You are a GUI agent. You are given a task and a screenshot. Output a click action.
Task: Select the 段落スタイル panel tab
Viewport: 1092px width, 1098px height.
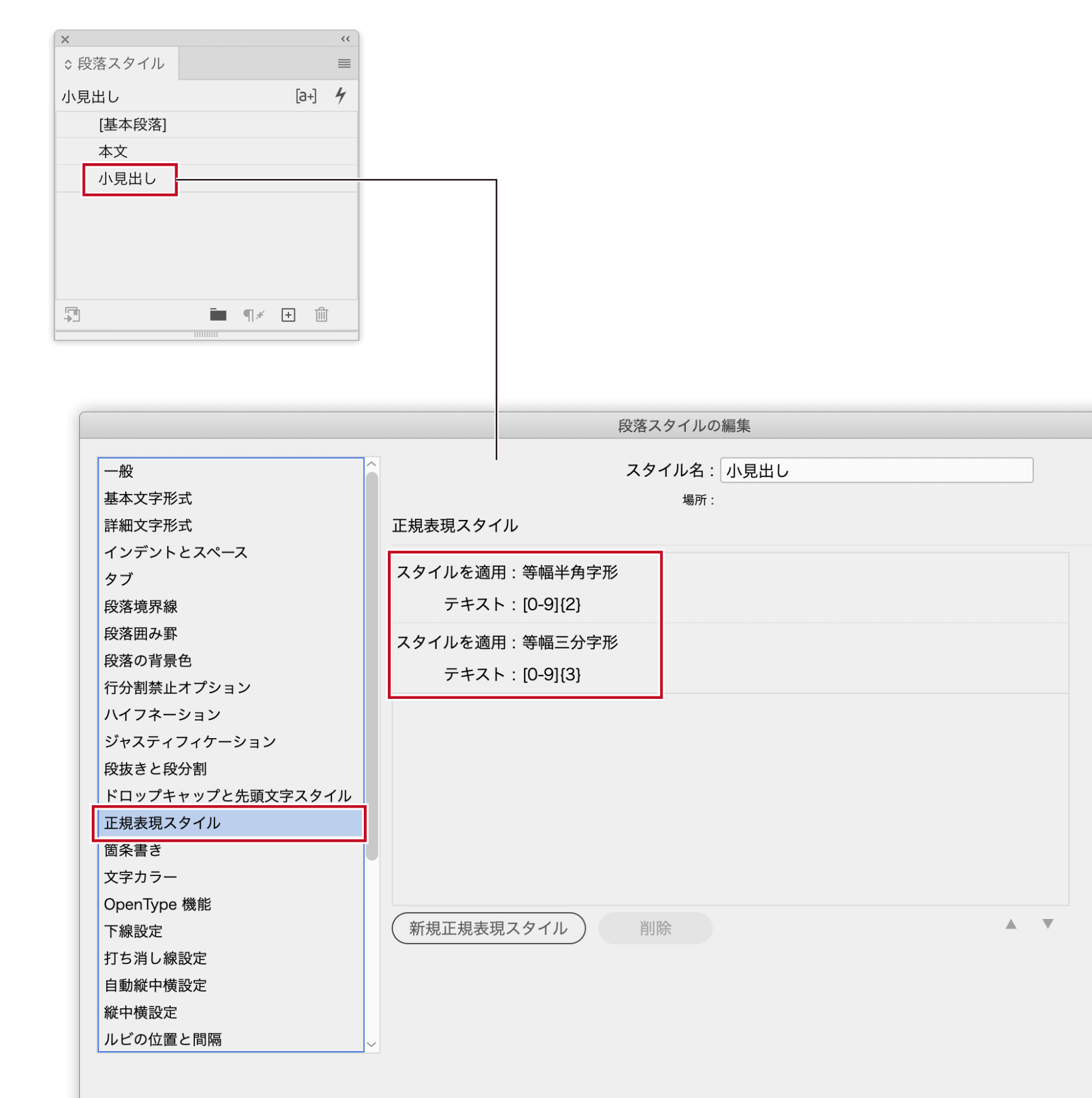116,63
